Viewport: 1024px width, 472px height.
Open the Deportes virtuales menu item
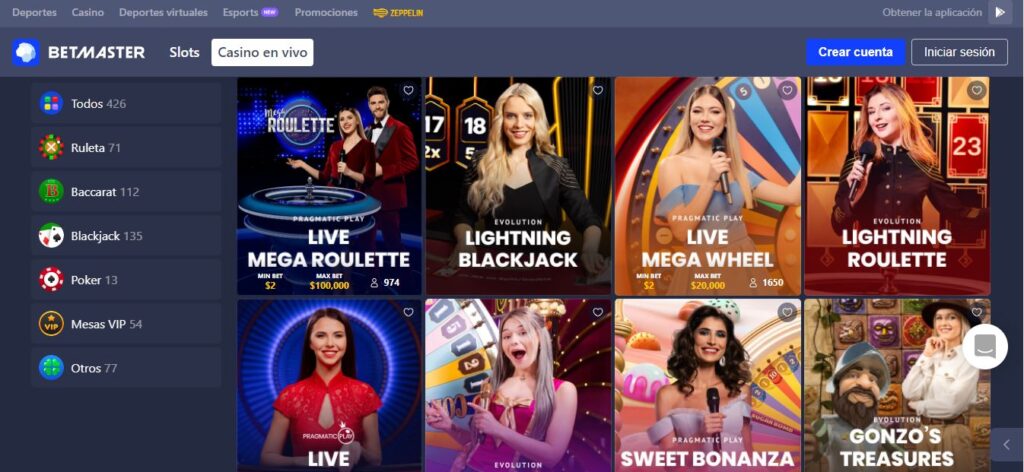pos(163,12)
